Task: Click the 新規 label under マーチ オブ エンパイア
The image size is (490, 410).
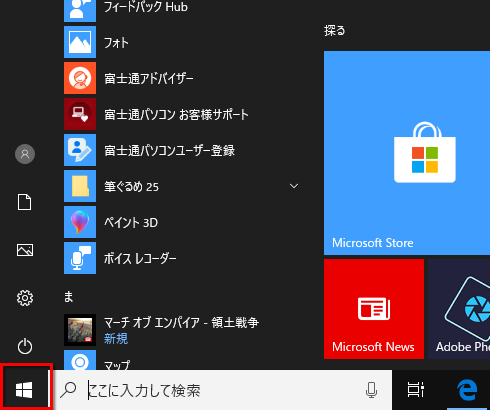Action: click(x=116, y=339)
